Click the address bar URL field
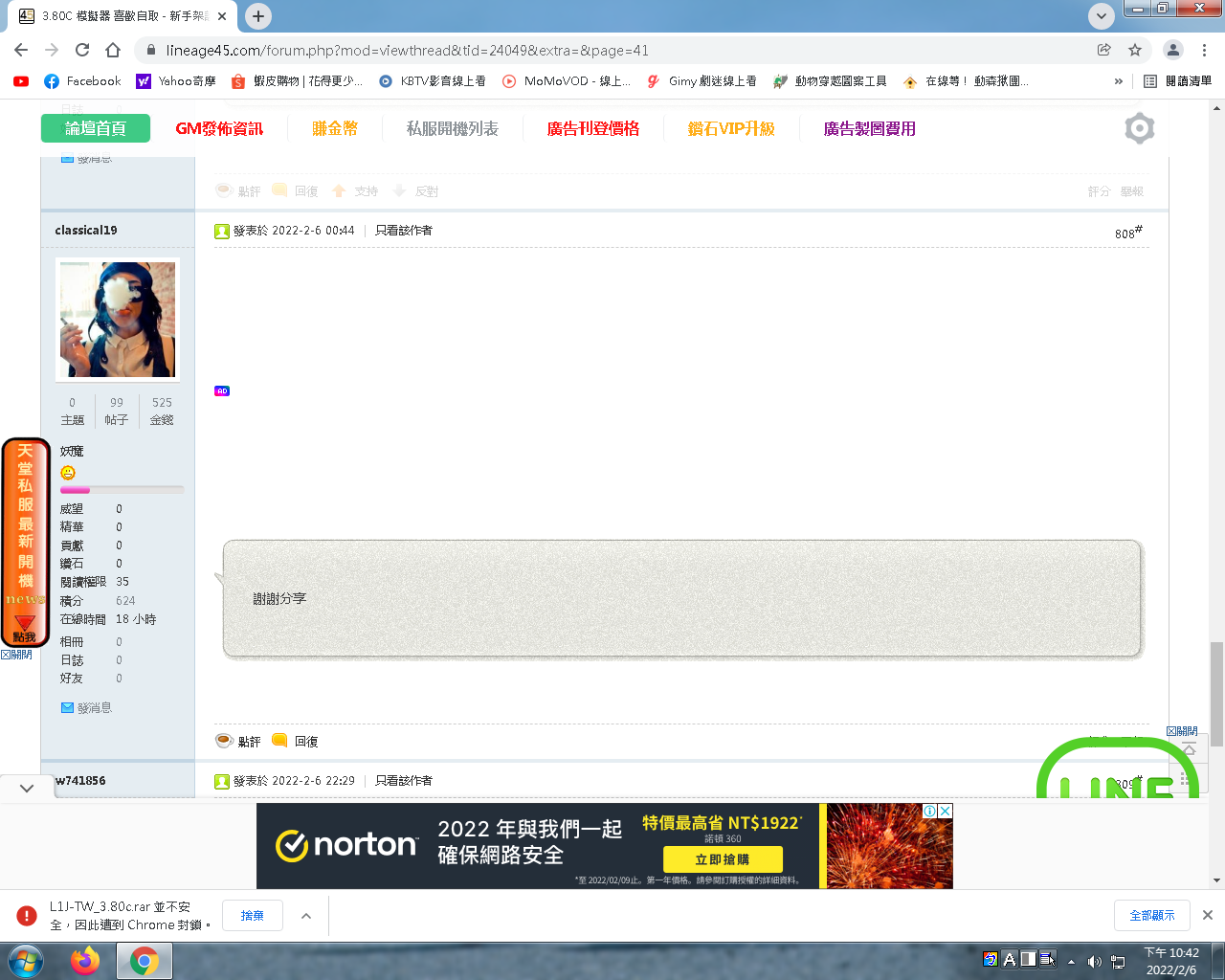1225x980 pixels. [x=612, y=50]
